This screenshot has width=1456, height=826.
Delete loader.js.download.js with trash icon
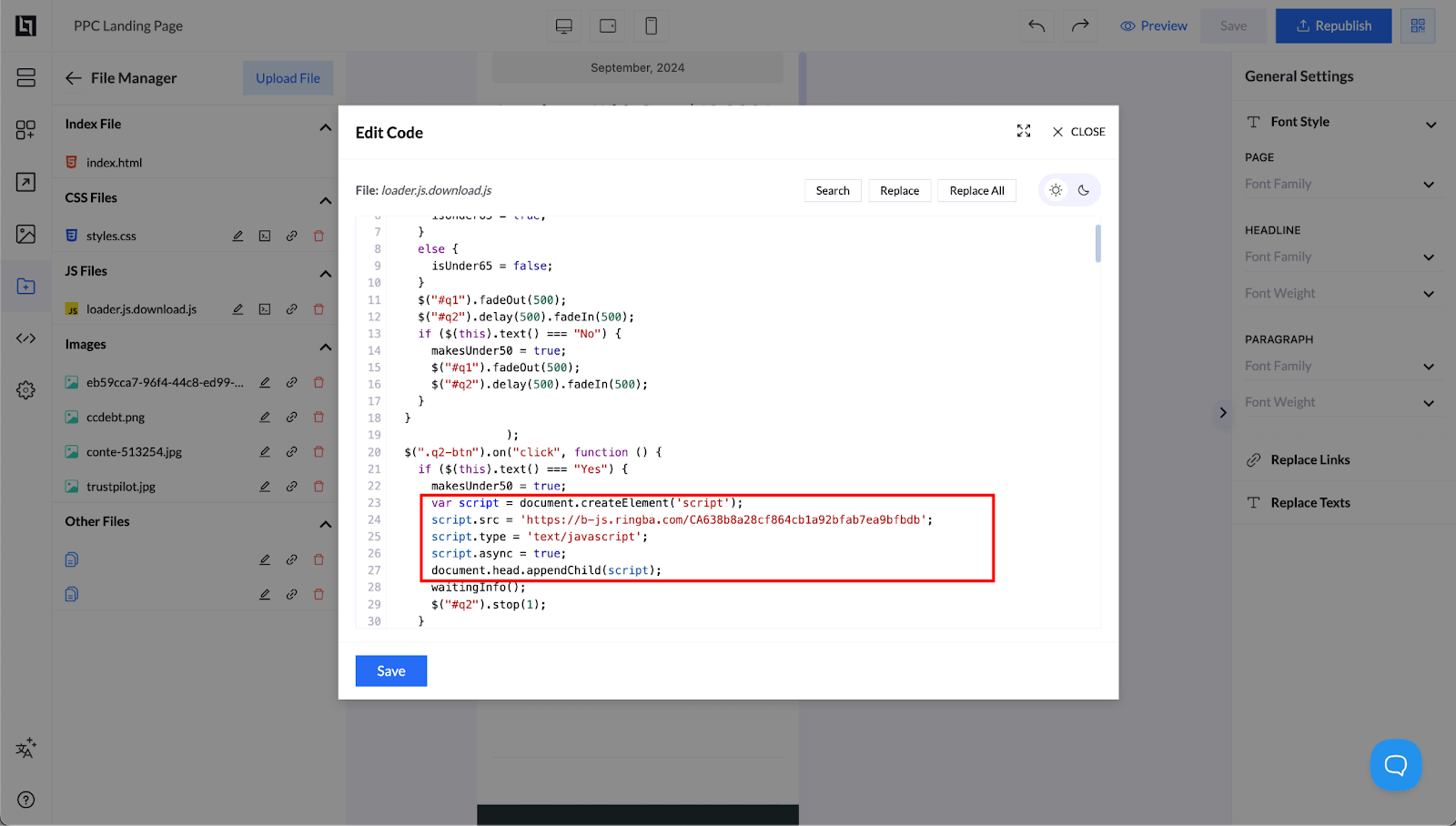coord(318,309)
